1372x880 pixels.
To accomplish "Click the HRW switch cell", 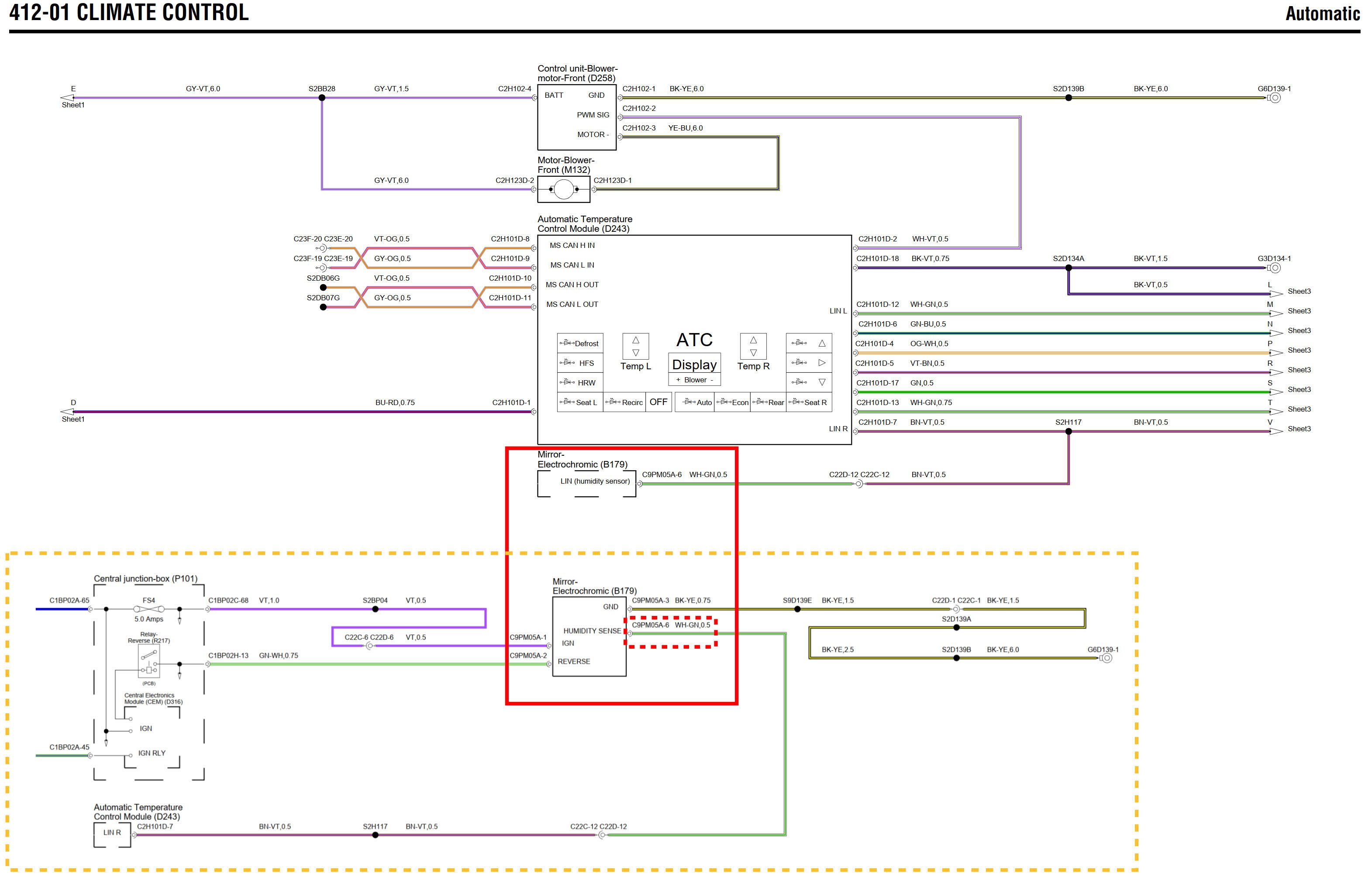I will click(x=579, y=382).
